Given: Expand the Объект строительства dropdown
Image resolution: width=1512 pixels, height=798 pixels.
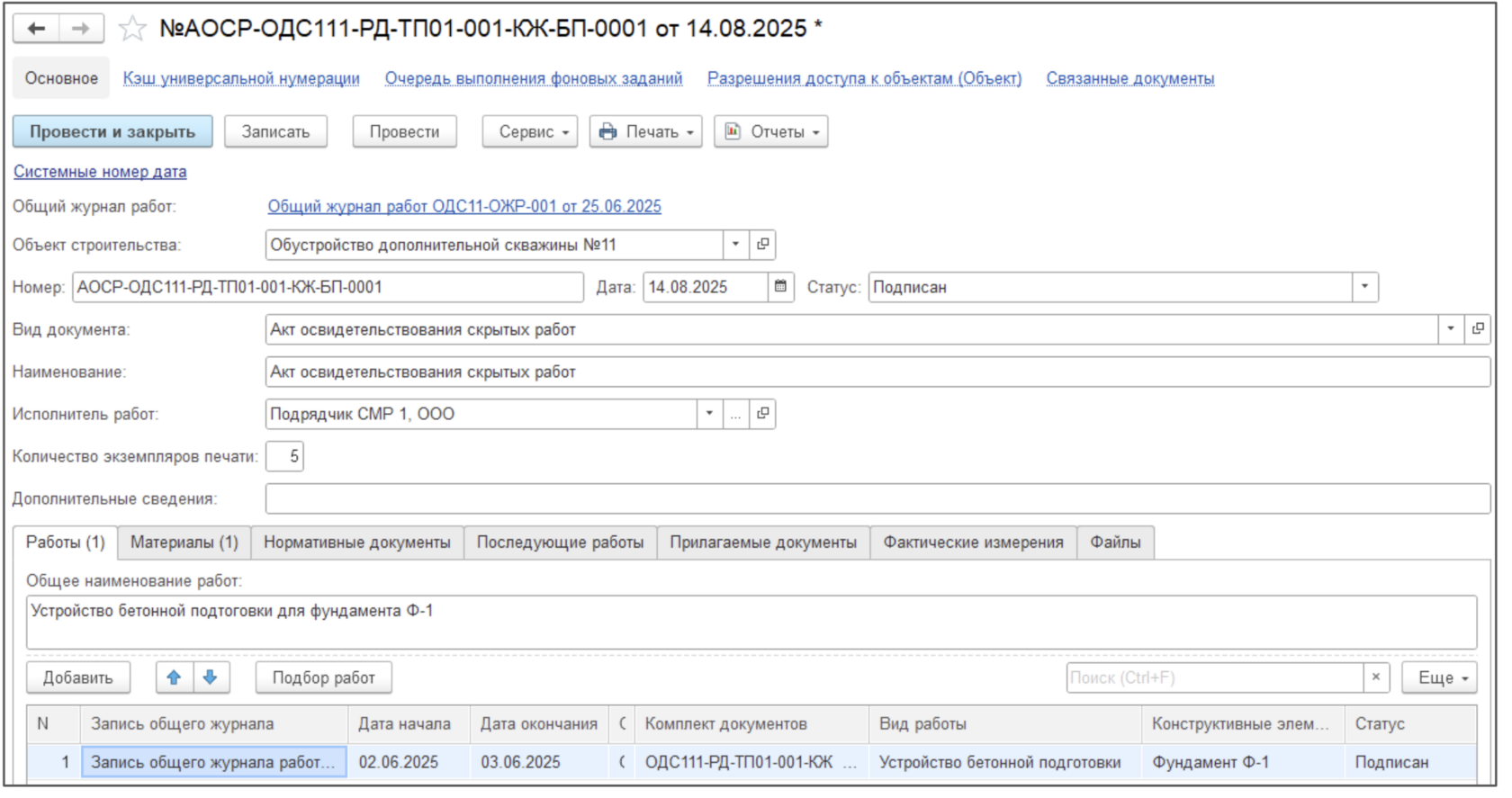Looking at the screenshot, I should point(735,245).
